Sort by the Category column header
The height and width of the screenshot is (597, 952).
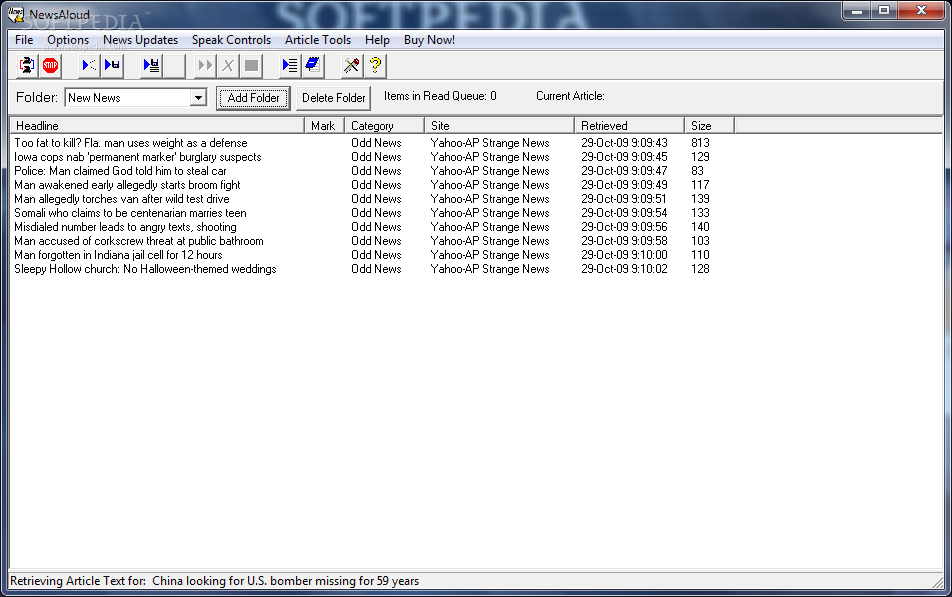pos(384,126)
